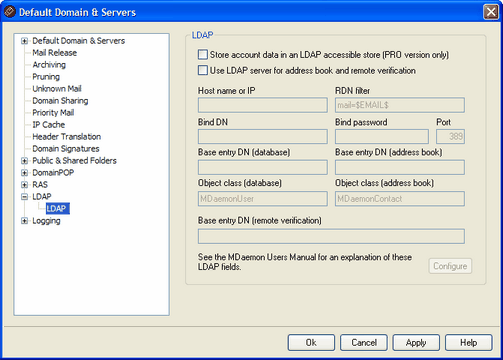Click the Ok button
Image resolution: width=503 pixels, height=360 pixels.
point(311,343)
